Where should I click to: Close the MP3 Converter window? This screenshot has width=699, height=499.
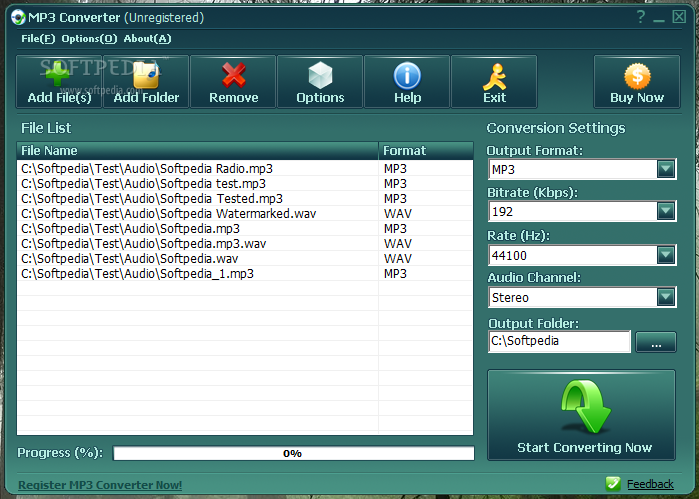click(x=679, y=17)
